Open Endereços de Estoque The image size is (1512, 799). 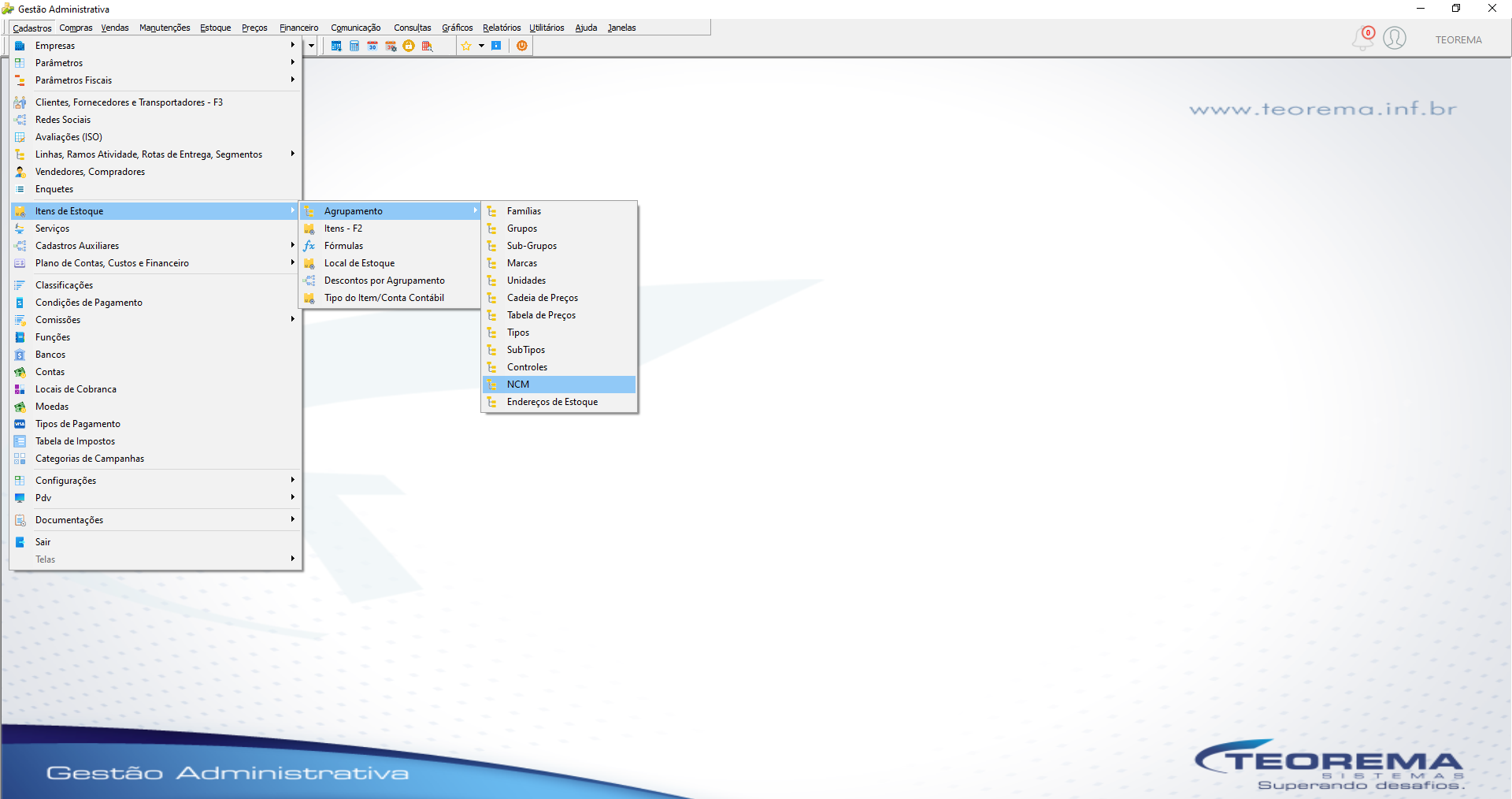[559, 402]
